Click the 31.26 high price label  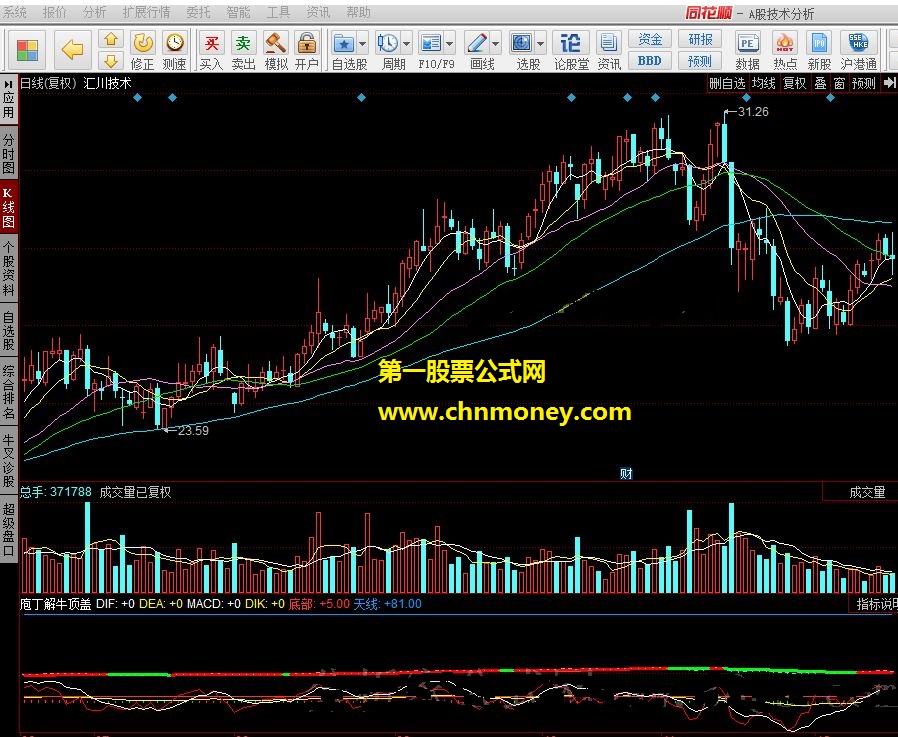point(753,112)
